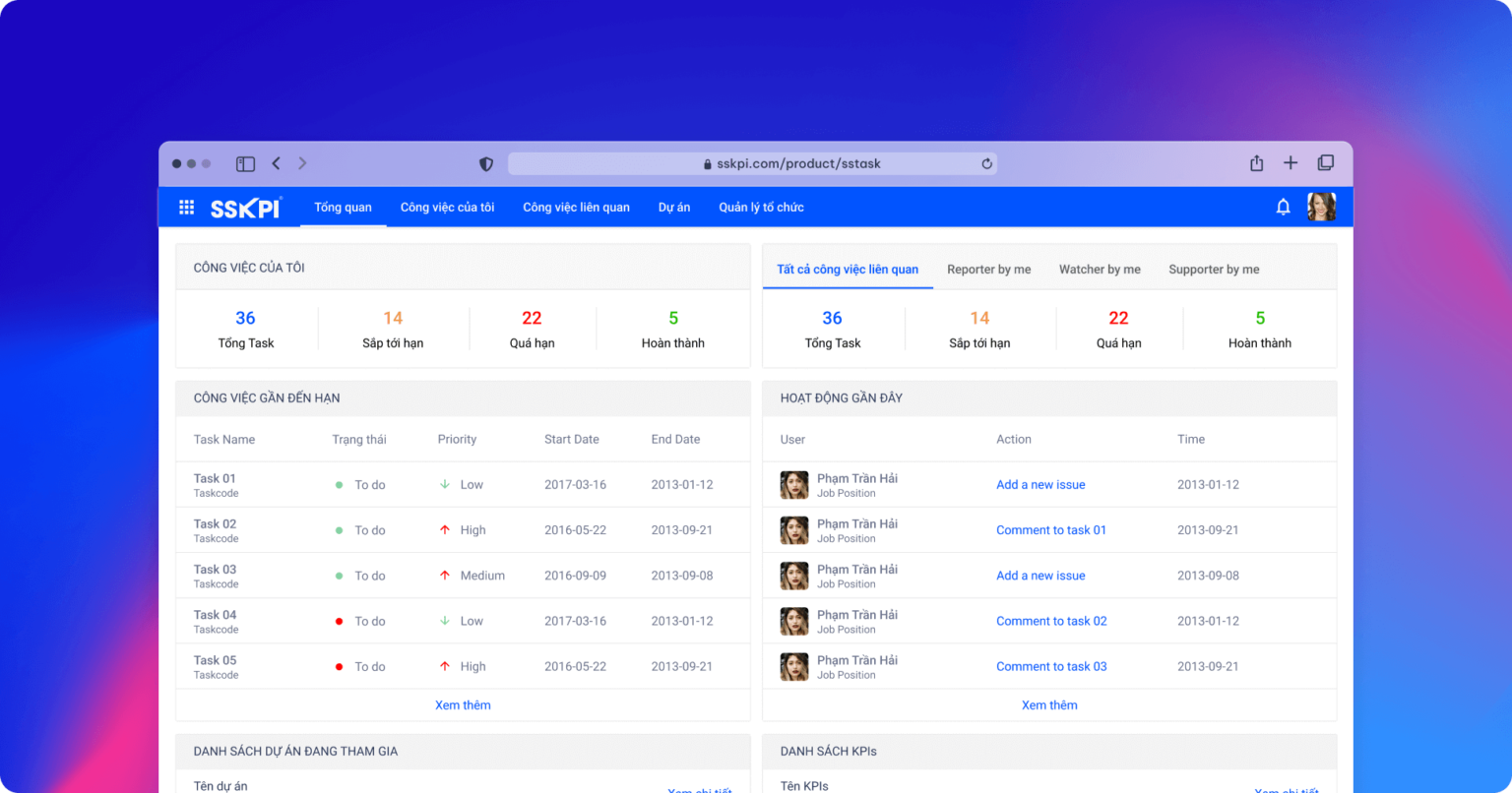This screenshot has width=1512, height=793.
Task: Click the Add a new issue link
Action: [x=1040, y=484]
